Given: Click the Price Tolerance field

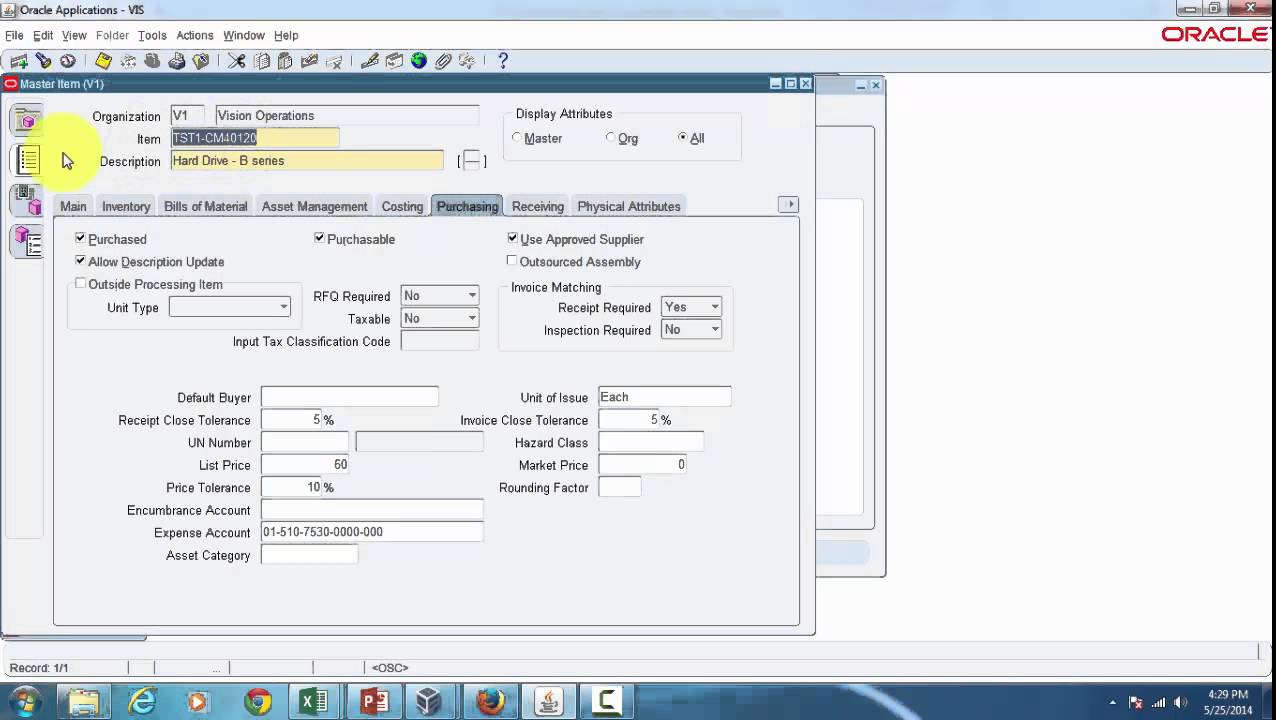Looking at the screenshot, I should [x=291, y=487].
